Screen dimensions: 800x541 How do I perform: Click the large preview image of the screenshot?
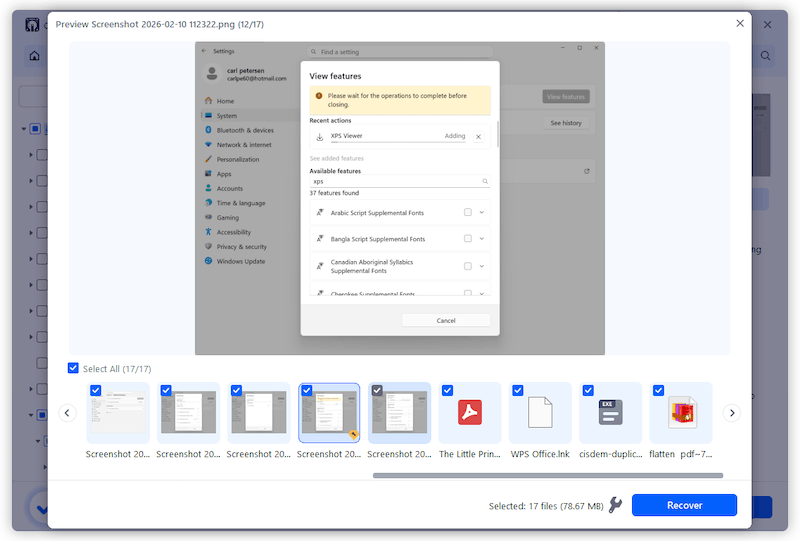(399, 198)
